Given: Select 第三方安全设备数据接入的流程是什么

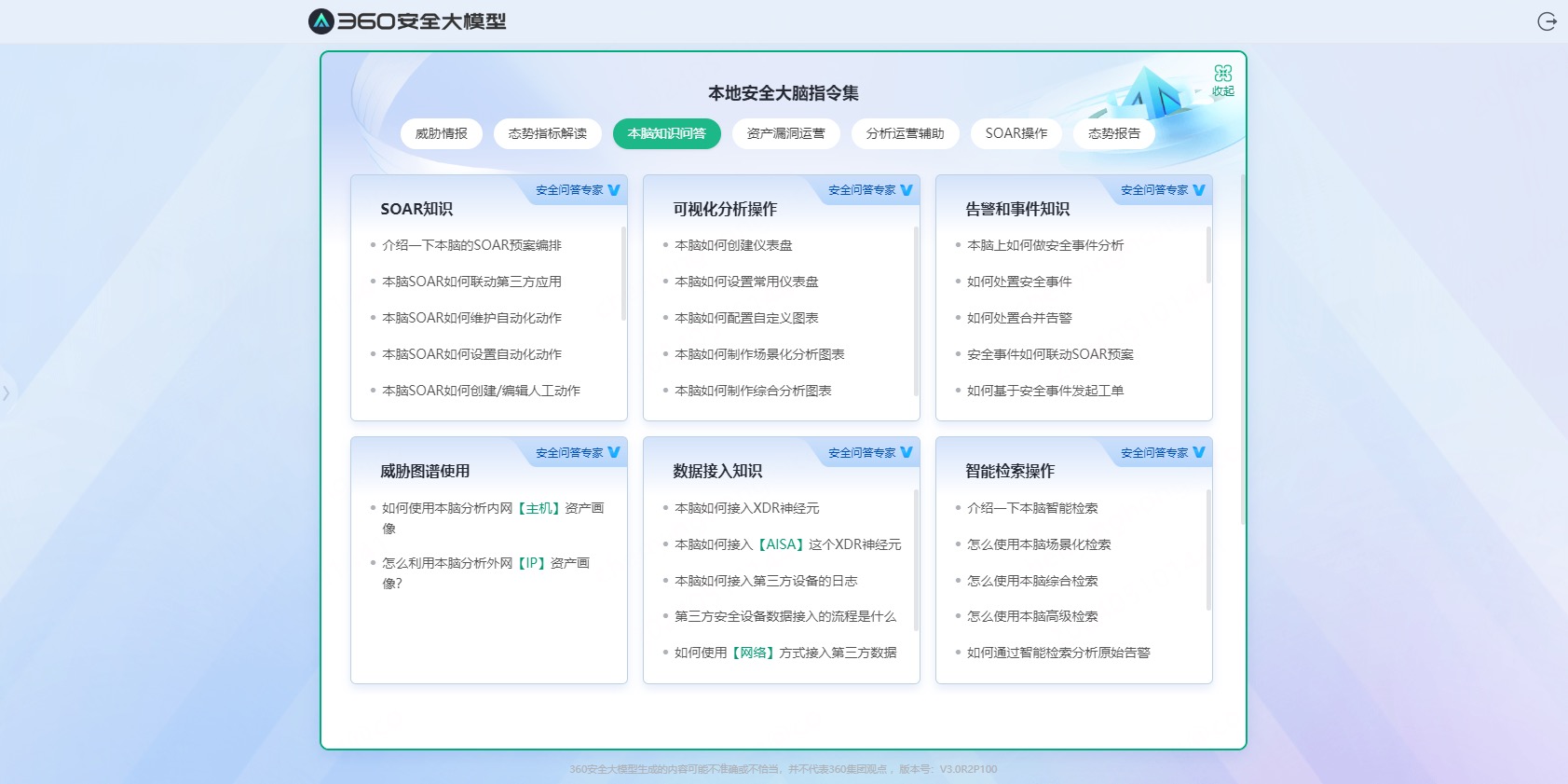Looking at the screenshot, I should (x=785, y=616).
